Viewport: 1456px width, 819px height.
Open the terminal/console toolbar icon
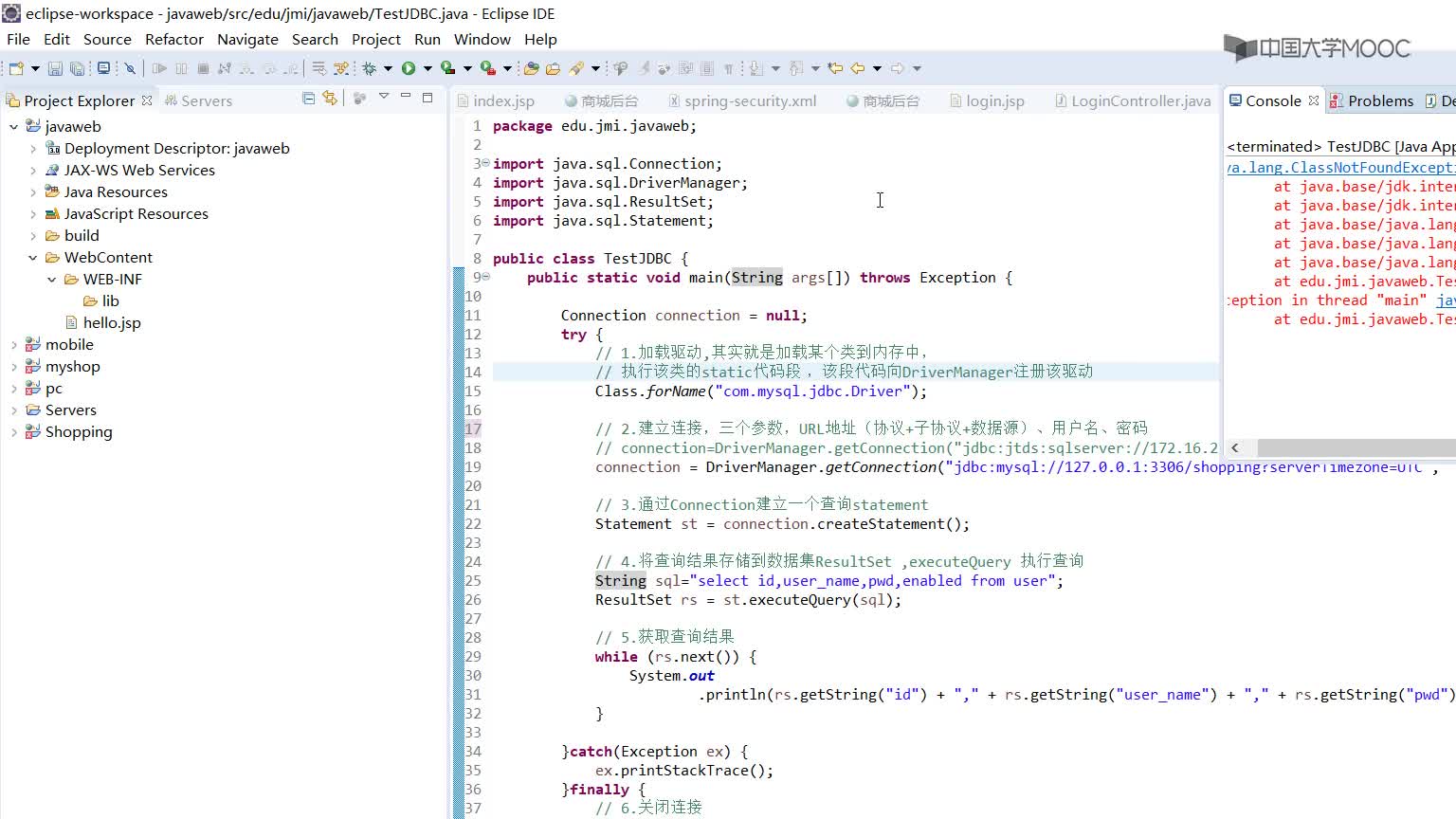pos(103,68)
